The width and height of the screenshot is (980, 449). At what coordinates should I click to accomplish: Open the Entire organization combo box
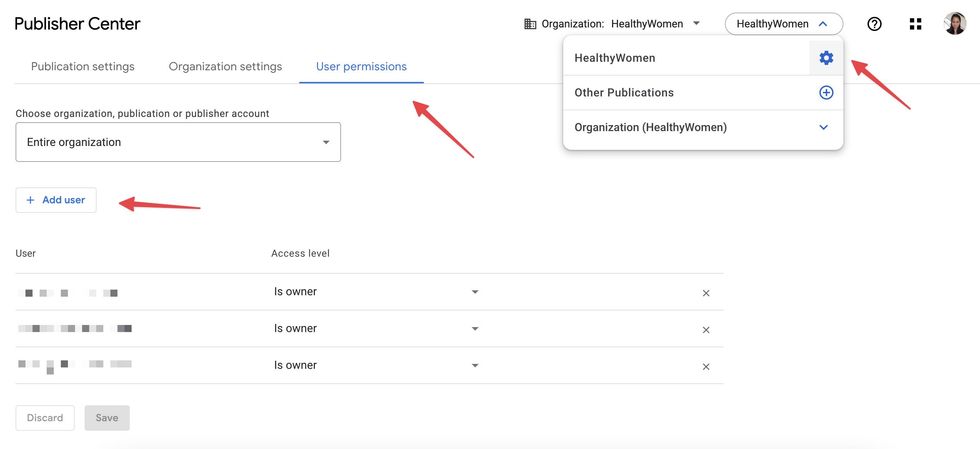pyautogui.click(x=178, y=142)
